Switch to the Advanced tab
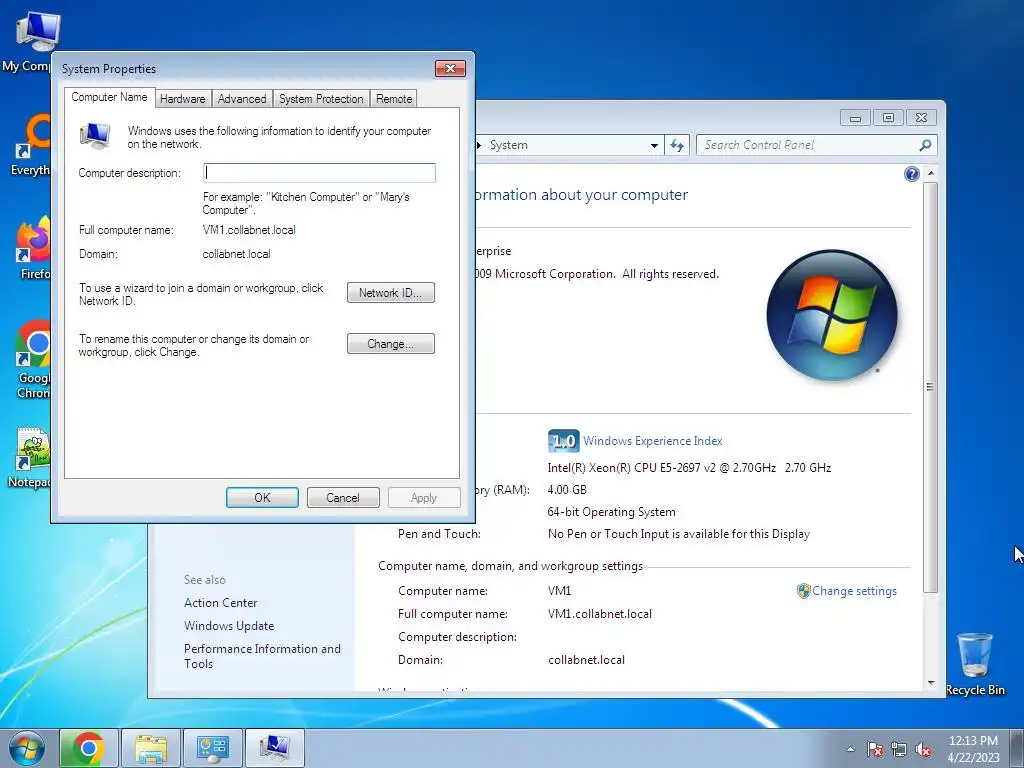 [242, 99]
